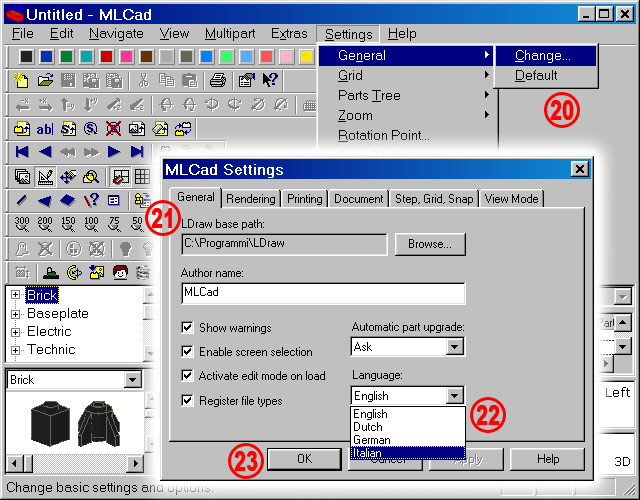Toggle the Enable screen selection checkbox
This screenshot has height=500, width=640.
187,351
